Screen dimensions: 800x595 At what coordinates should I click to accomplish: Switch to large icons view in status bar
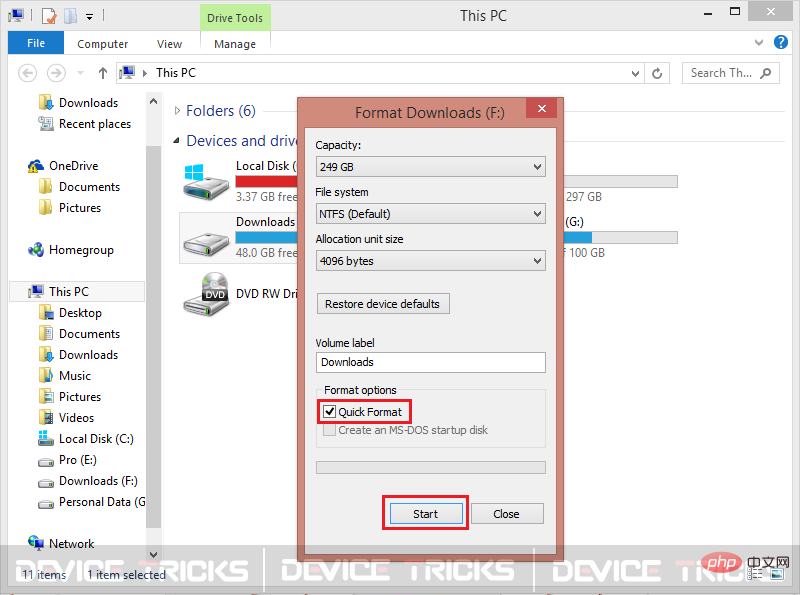pyautogui.click(x=777, y=575)
